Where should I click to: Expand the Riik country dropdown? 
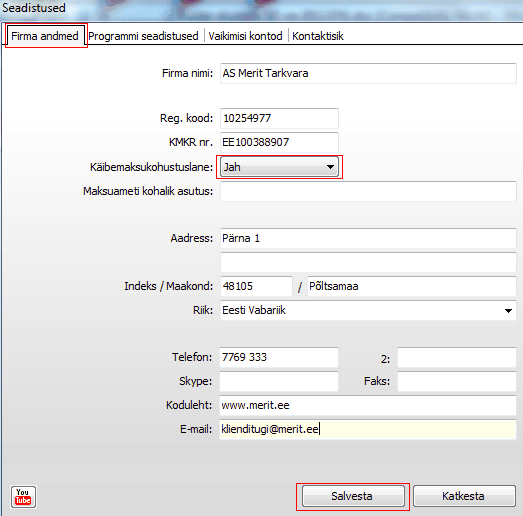[x=368, y=310]
